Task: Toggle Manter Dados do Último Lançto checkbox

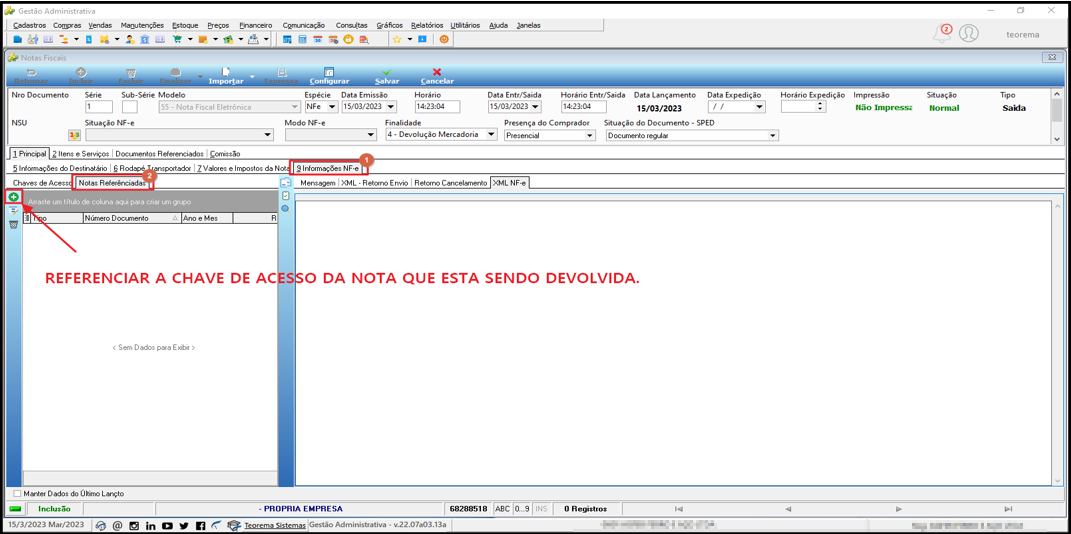Action: 18,493
